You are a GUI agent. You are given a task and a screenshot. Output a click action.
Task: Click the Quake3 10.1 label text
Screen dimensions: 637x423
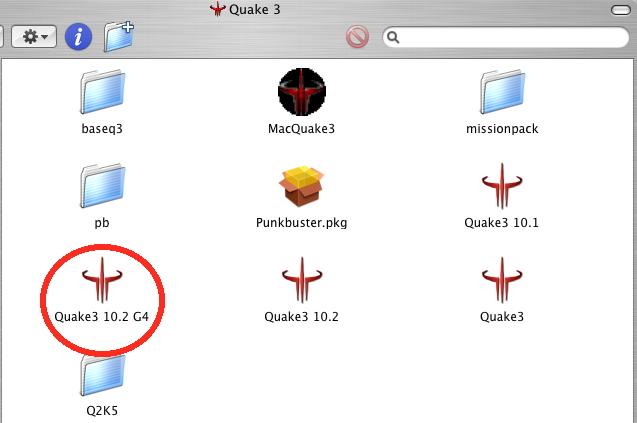[x=501, y=223]
